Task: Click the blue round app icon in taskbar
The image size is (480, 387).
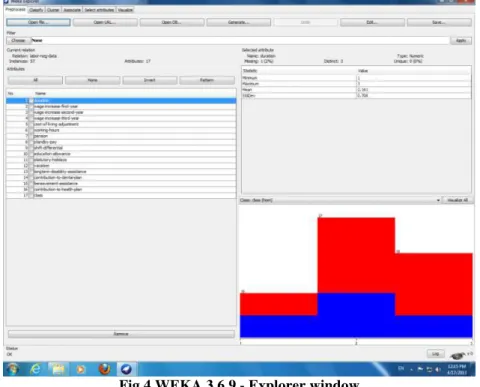Action: [x=126, y=369]
